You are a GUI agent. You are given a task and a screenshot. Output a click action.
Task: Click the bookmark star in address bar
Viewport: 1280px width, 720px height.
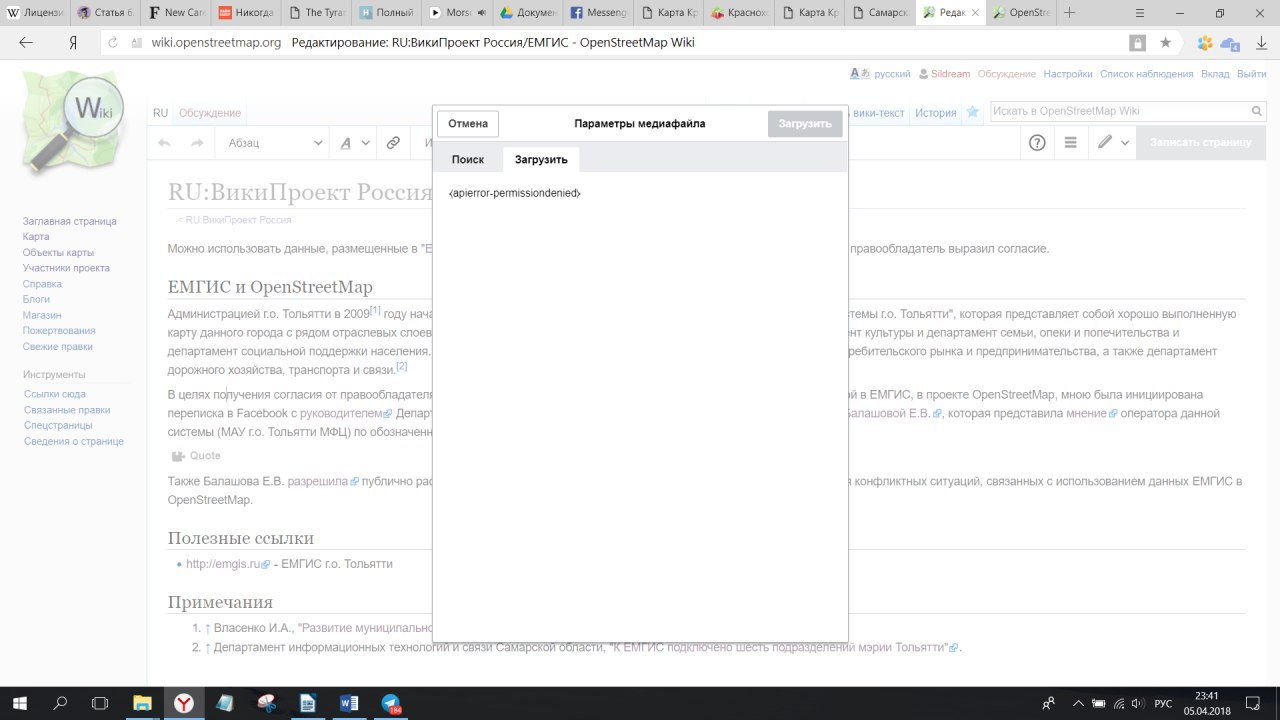click(x=1165, y=43)
